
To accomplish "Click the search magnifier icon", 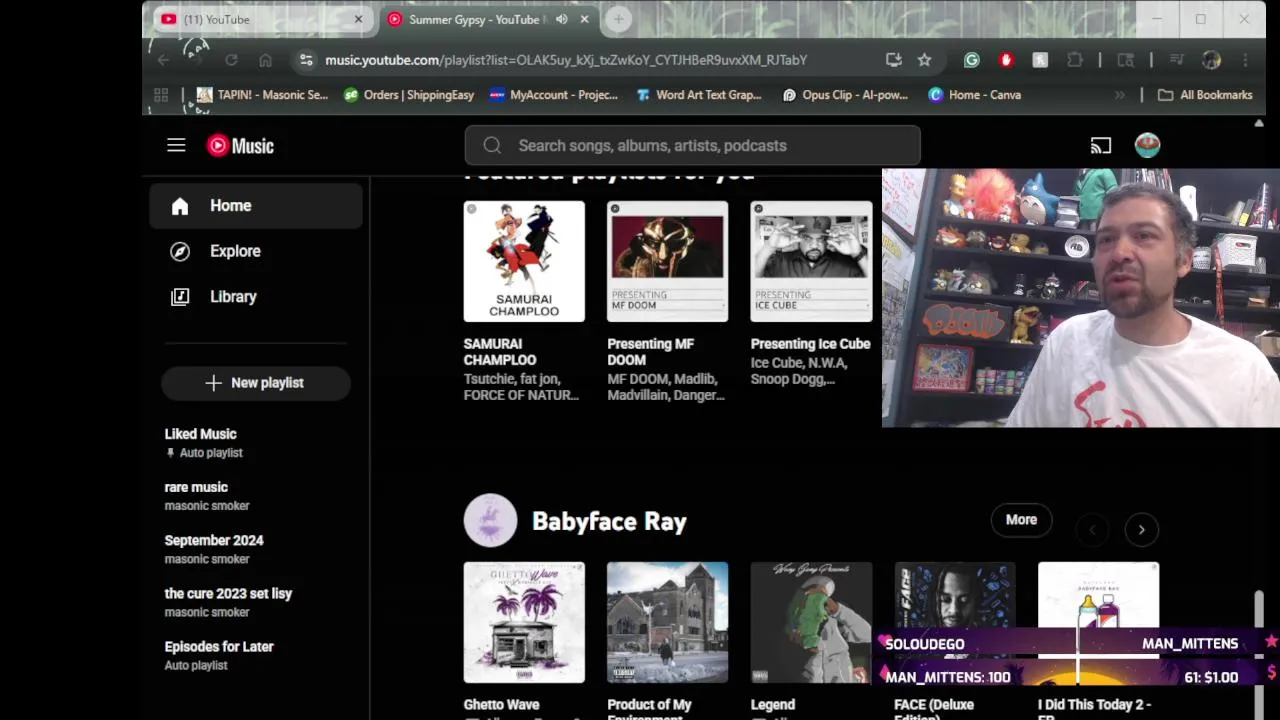I will coord(492,146).
